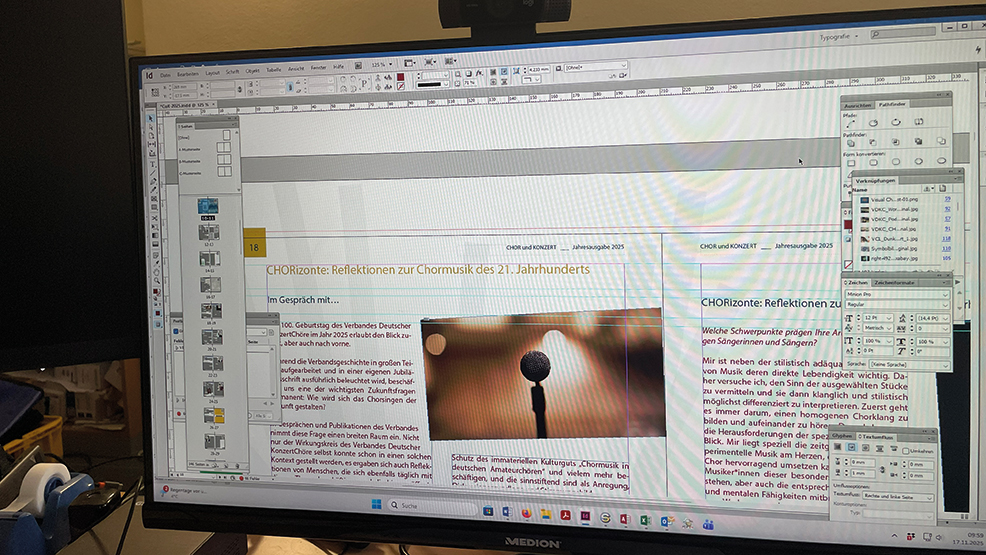This screenshot has height=555, width=986.
Task: Click page link number 118 in Verknüpfungen
Action: [946, 239]
